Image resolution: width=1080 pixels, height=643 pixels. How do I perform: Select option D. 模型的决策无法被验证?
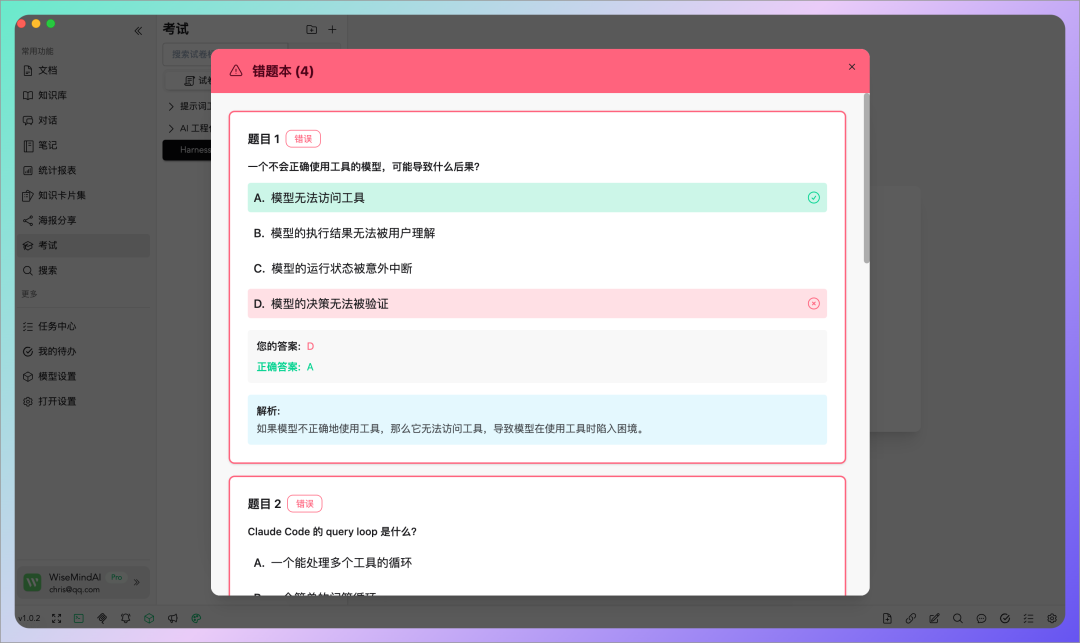[x=537, y=304]
